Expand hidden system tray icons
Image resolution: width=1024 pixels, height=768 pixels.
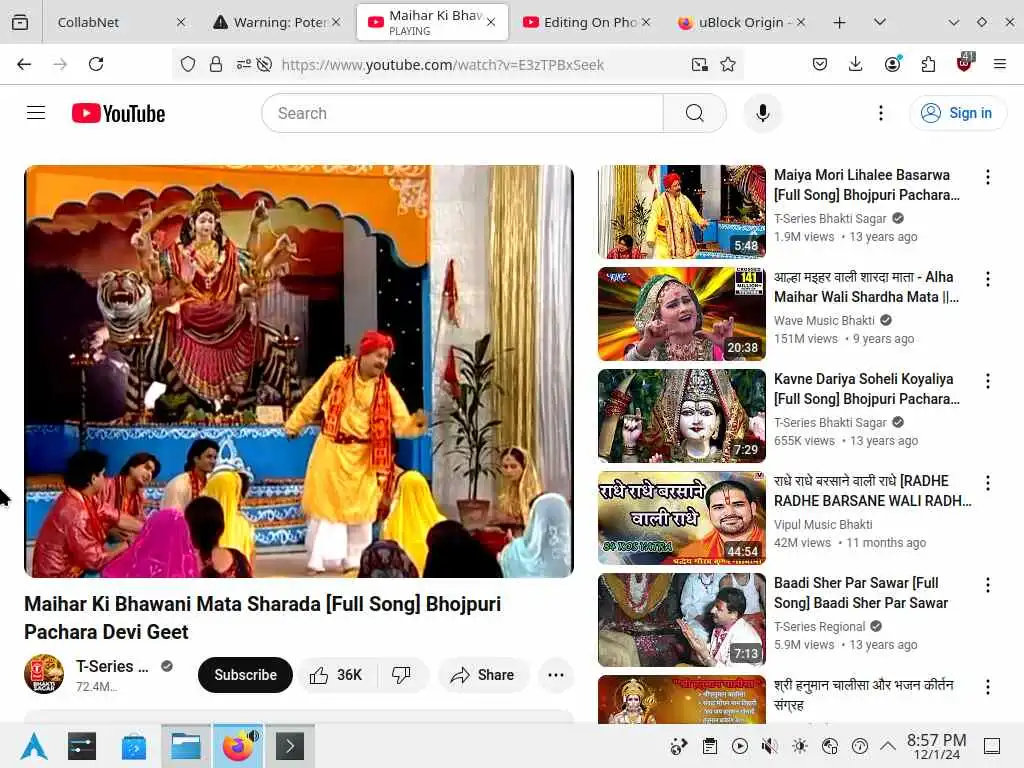pos(888,746)
